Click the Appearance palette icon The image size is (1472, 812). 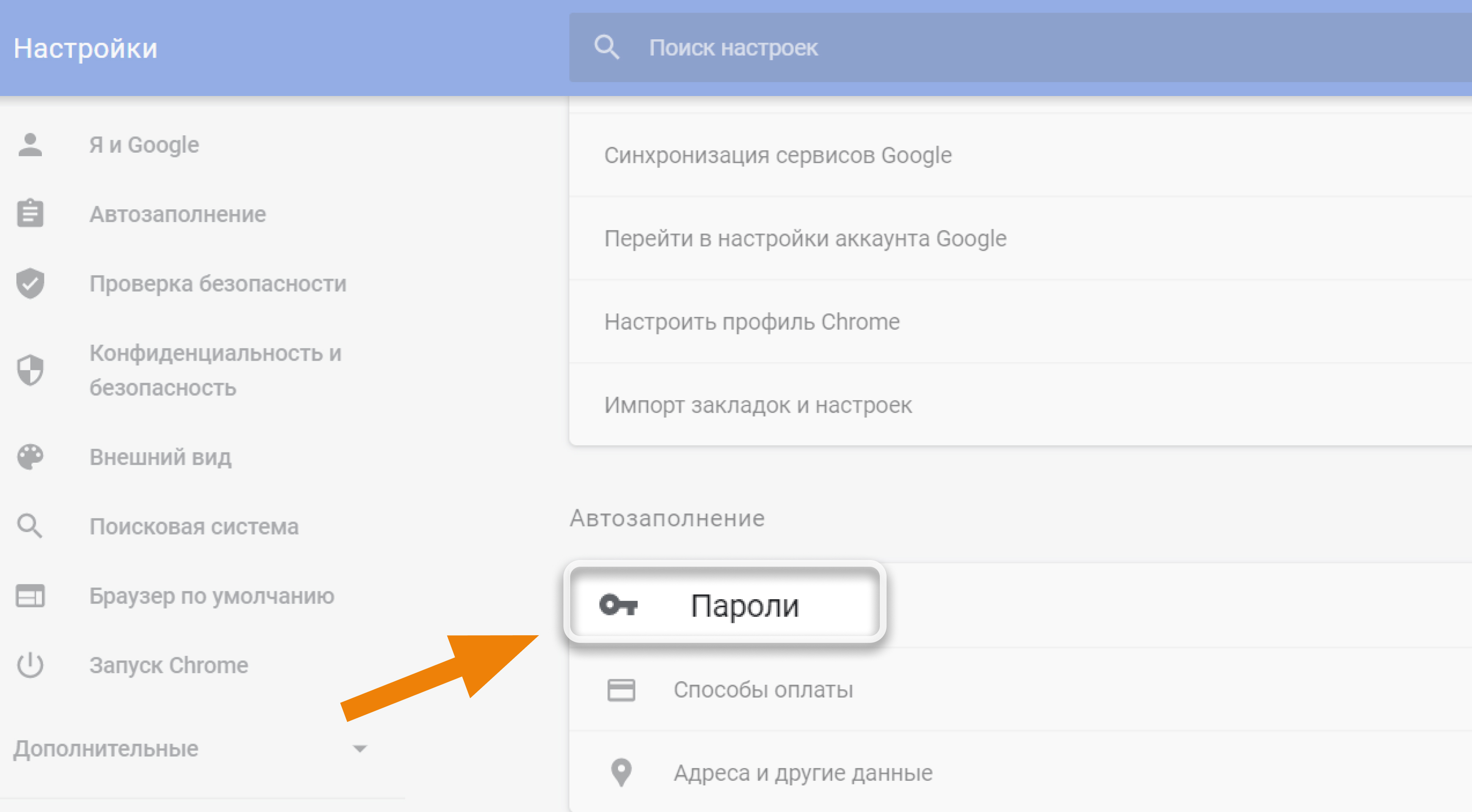(x=30, y=456)
